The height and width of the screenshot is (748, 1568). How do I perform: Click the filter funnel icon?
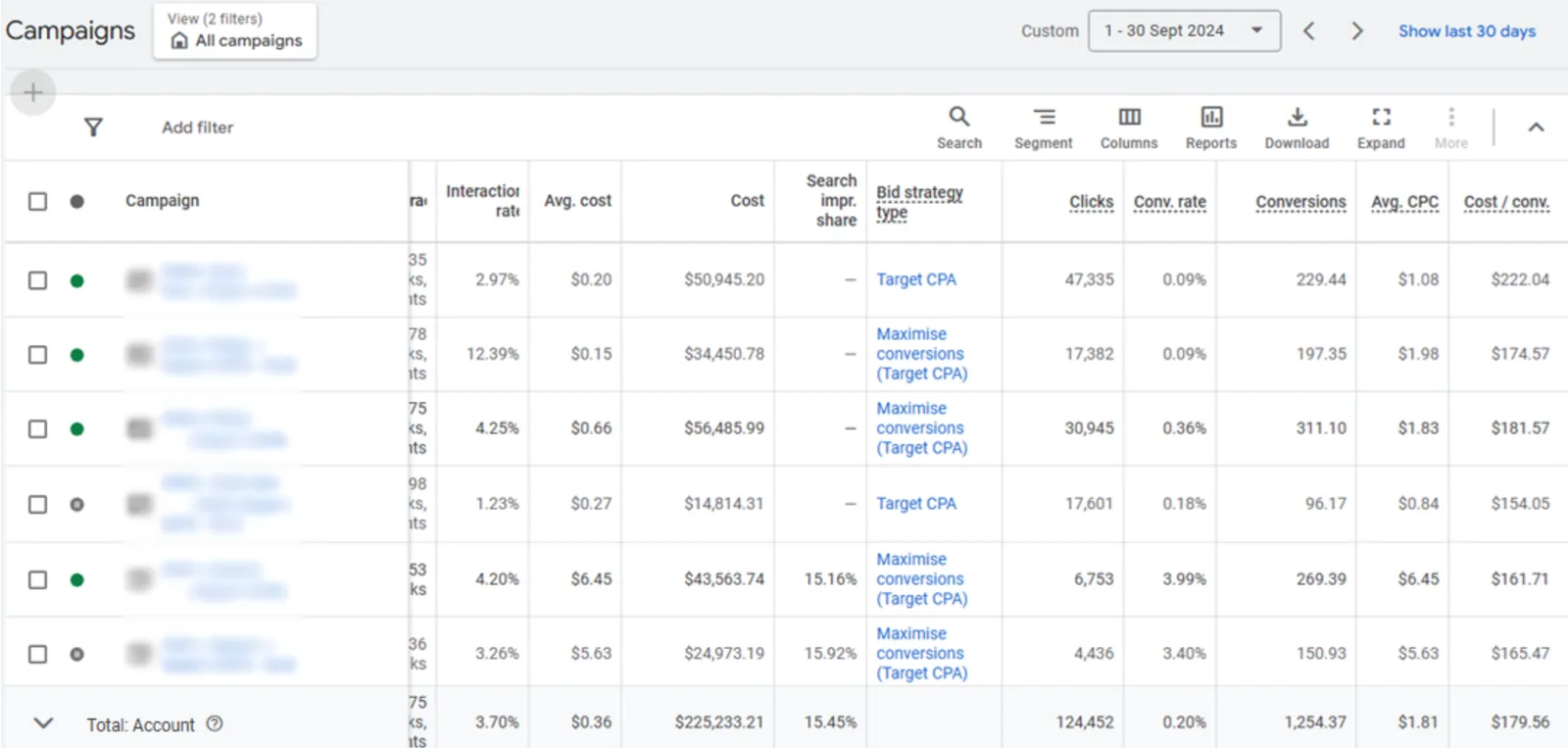coord(93,127)
